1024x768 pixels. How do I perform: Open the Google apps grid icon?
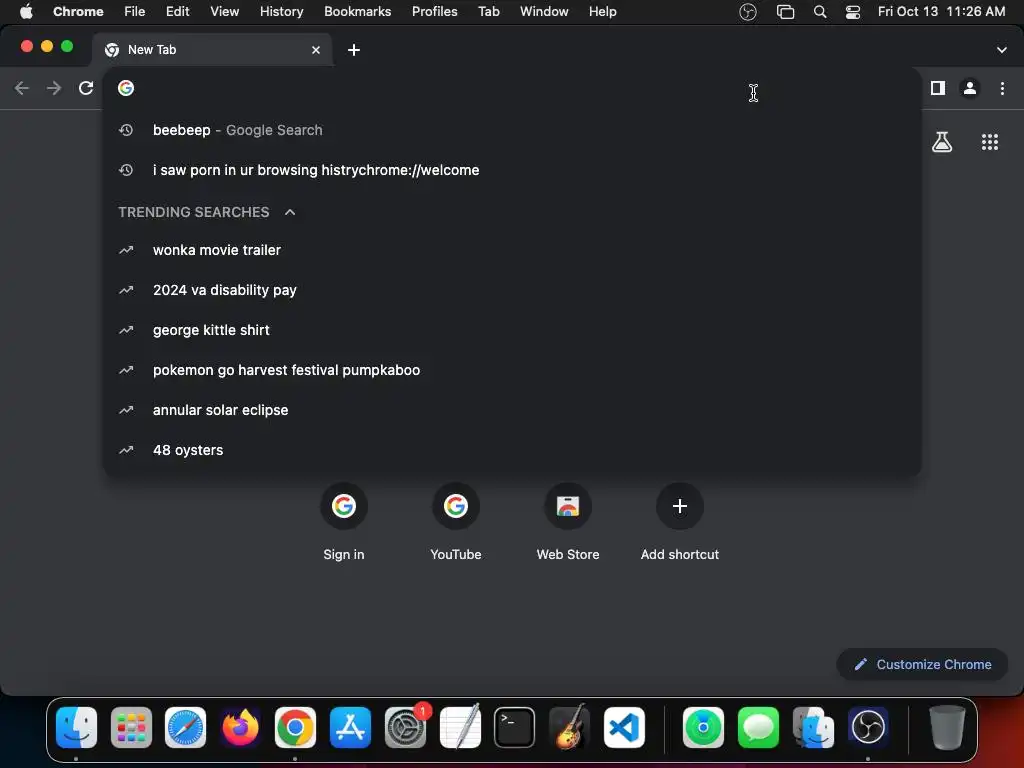click(990, 142)
